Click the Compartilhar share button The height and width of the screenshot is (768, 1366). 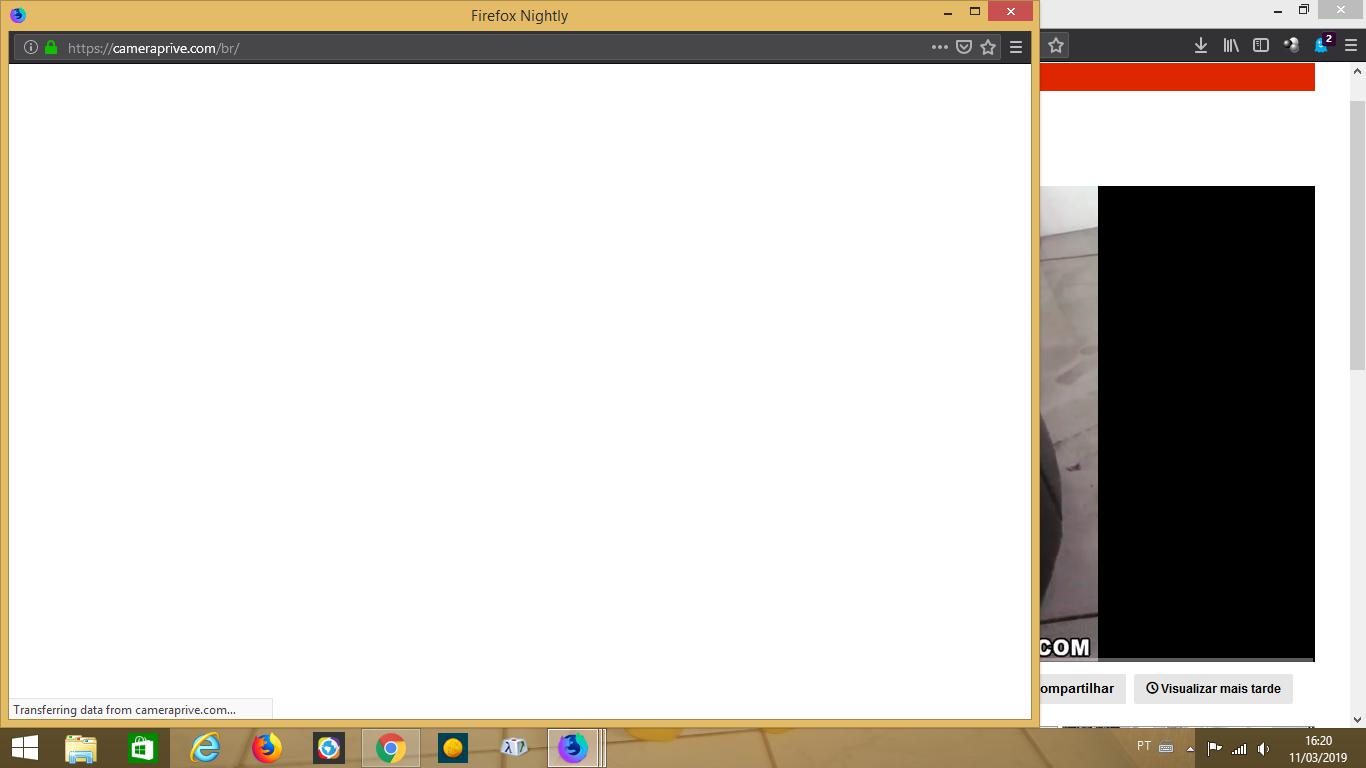click(1078, 689)
